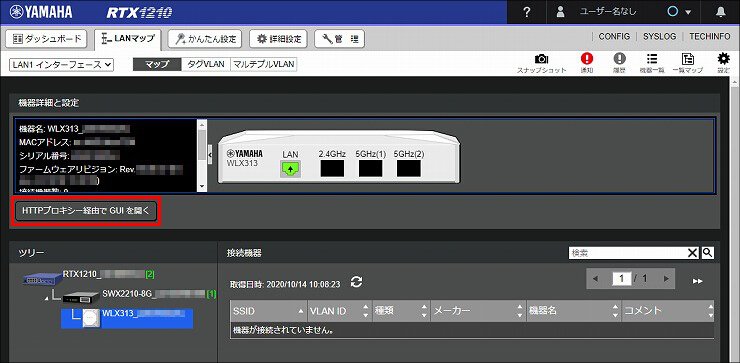Click the page number field
Screen dimensions: 740x363
(622, 279)
